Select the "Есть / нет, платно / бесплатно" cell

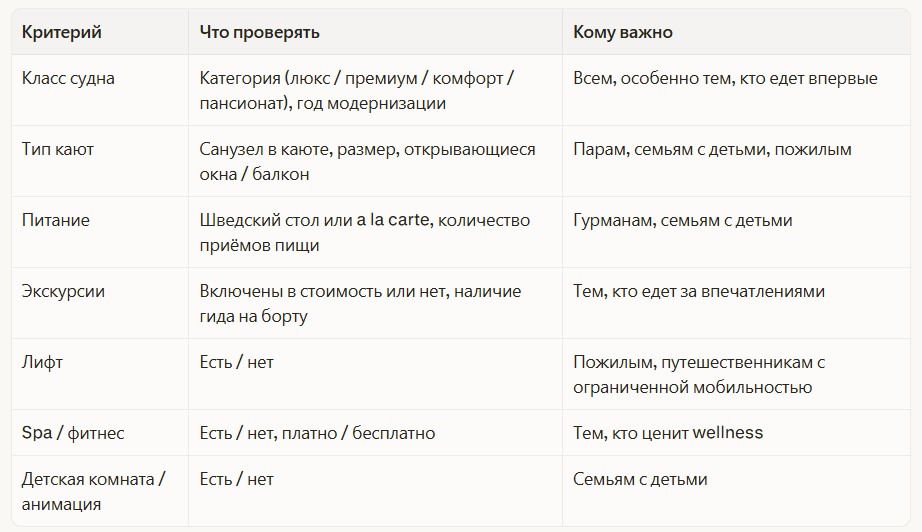click(x=317, y=433)
